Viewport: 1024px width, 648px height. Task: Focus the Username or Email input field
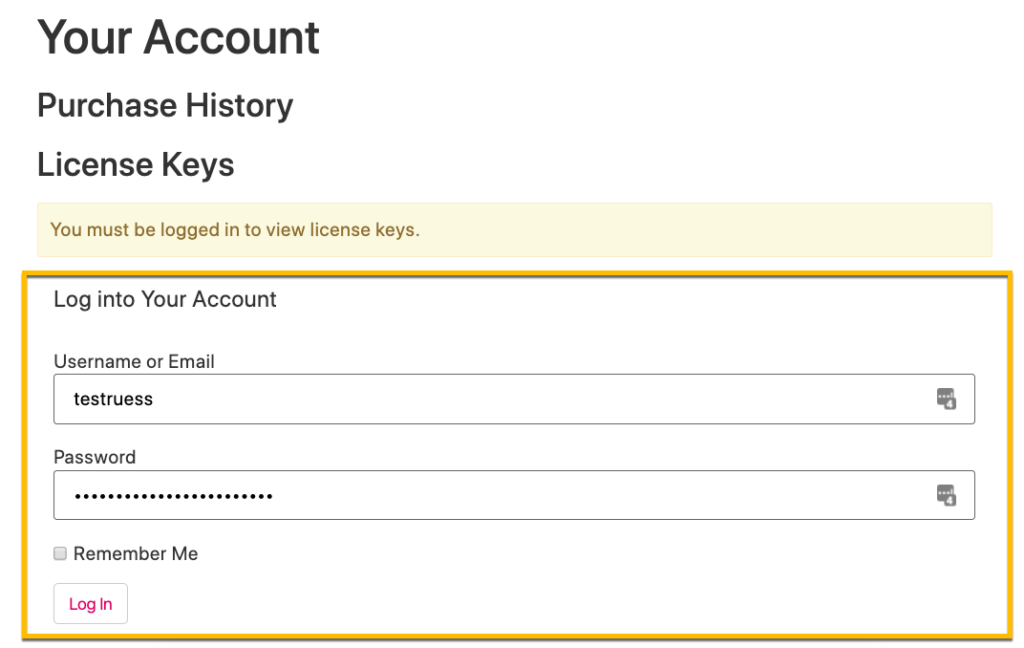click(514, 399)
